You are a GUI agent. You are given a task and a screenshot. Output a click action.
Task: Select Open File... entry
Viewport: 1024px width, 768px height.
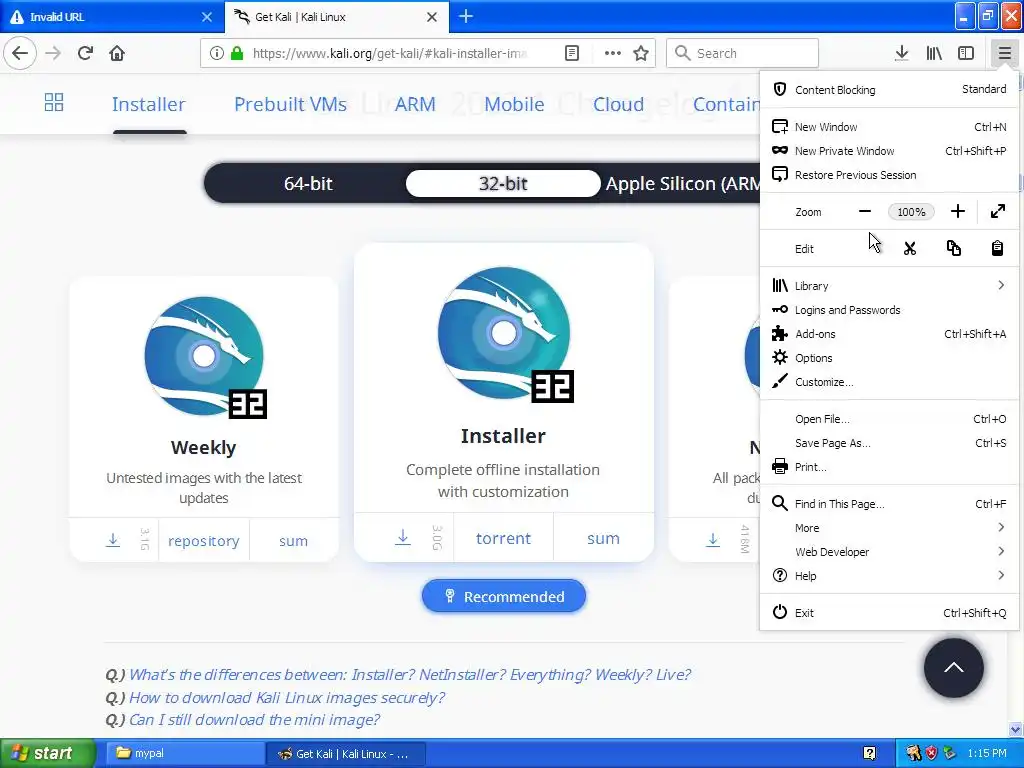889,419
